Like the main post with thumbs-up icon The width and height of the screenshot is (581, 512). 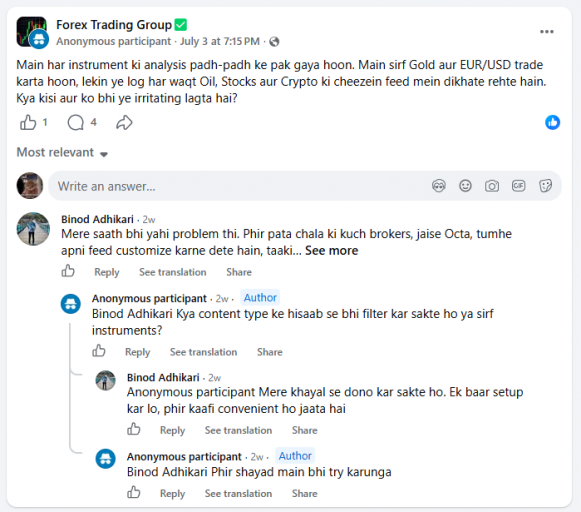pos(28,123)
